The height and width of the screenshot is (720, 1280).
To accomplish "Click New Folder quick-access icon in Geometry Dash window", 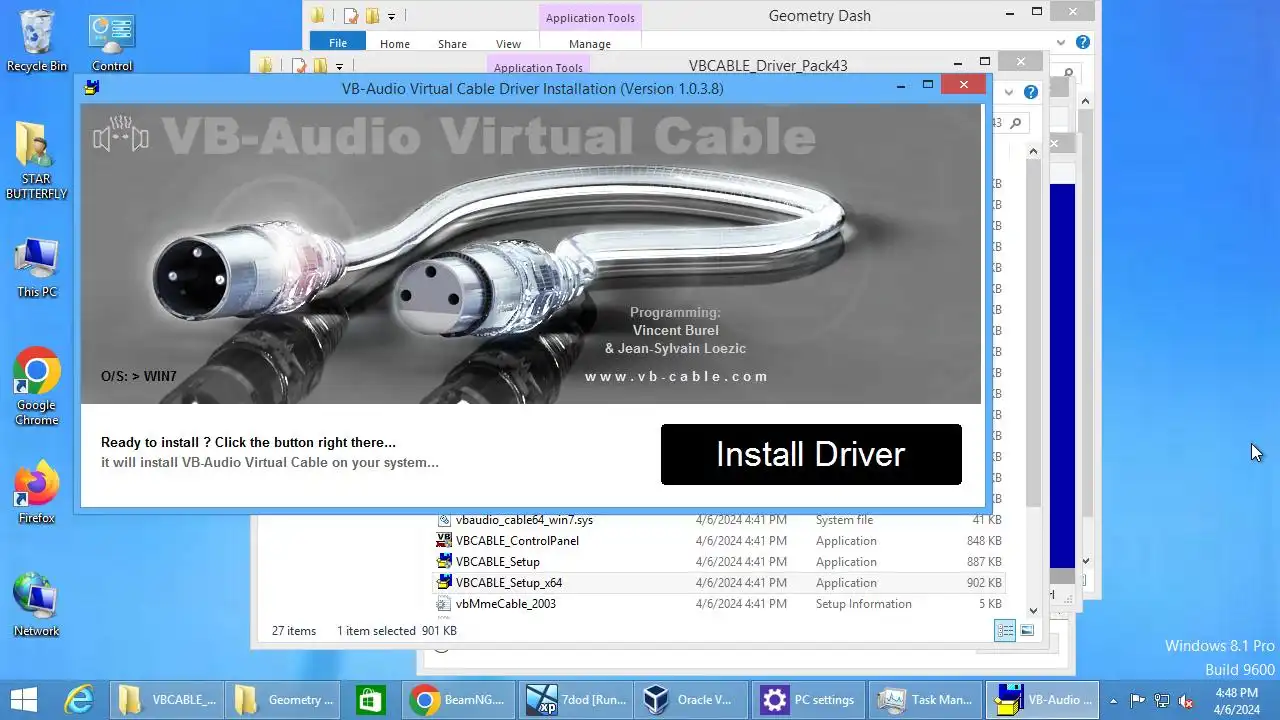I will 372,16.
